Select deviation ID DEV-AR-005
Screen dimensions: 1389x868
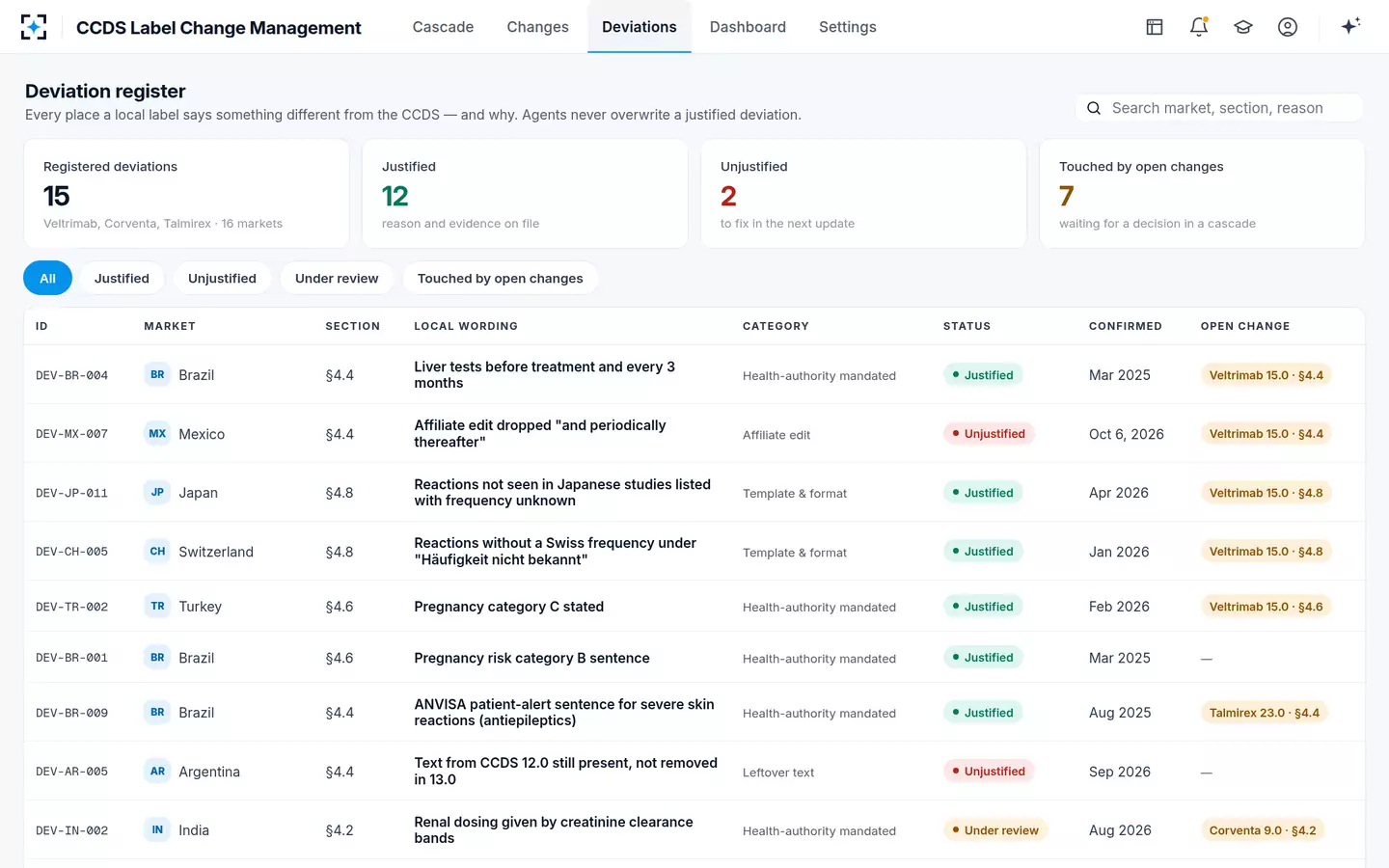point(71,772)
